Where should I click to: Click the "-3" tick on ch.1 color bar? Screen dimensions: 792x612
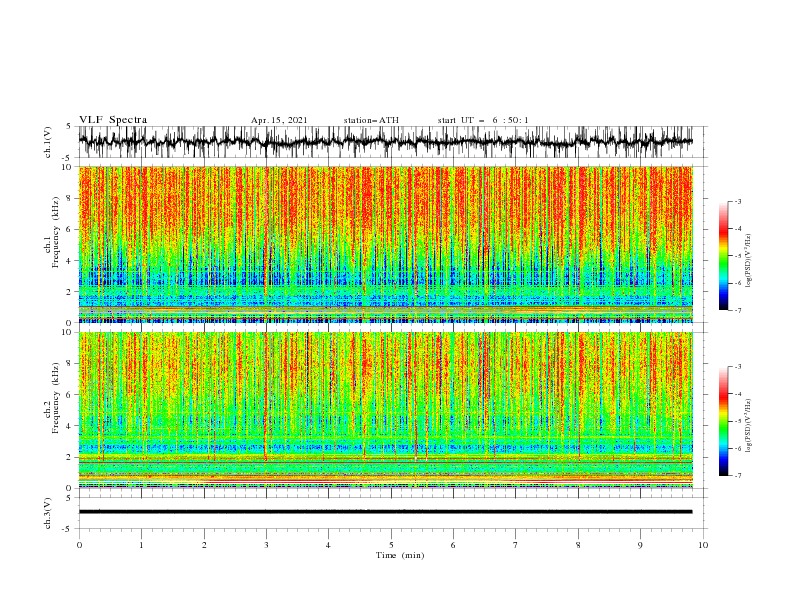(x=737, y=201)
